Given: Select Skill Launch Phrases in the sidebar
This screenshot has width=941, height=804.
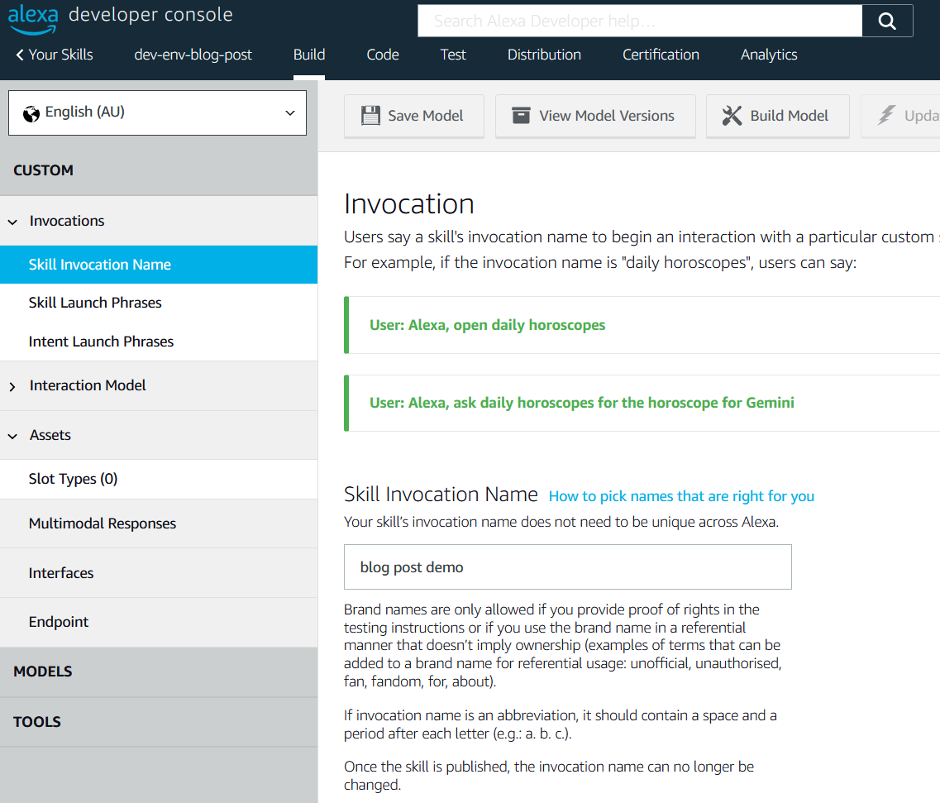Looking at the screenshot, I should click(95, 302).
